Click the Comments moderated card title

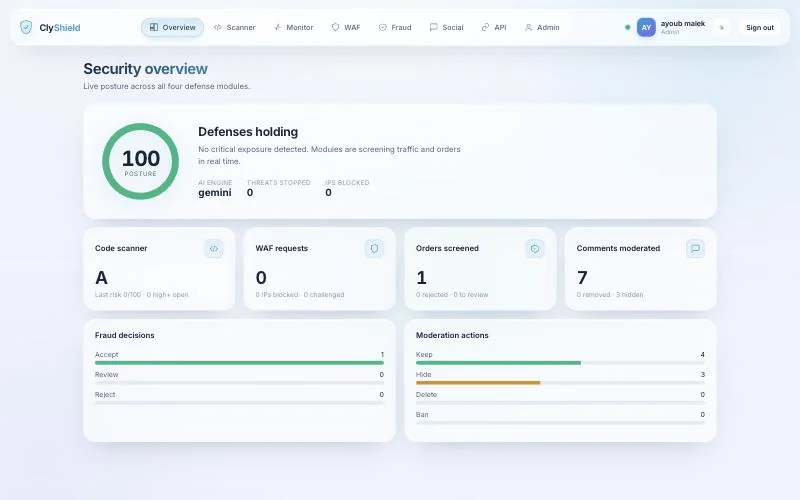pyautogui.click(x=618, y=248)
